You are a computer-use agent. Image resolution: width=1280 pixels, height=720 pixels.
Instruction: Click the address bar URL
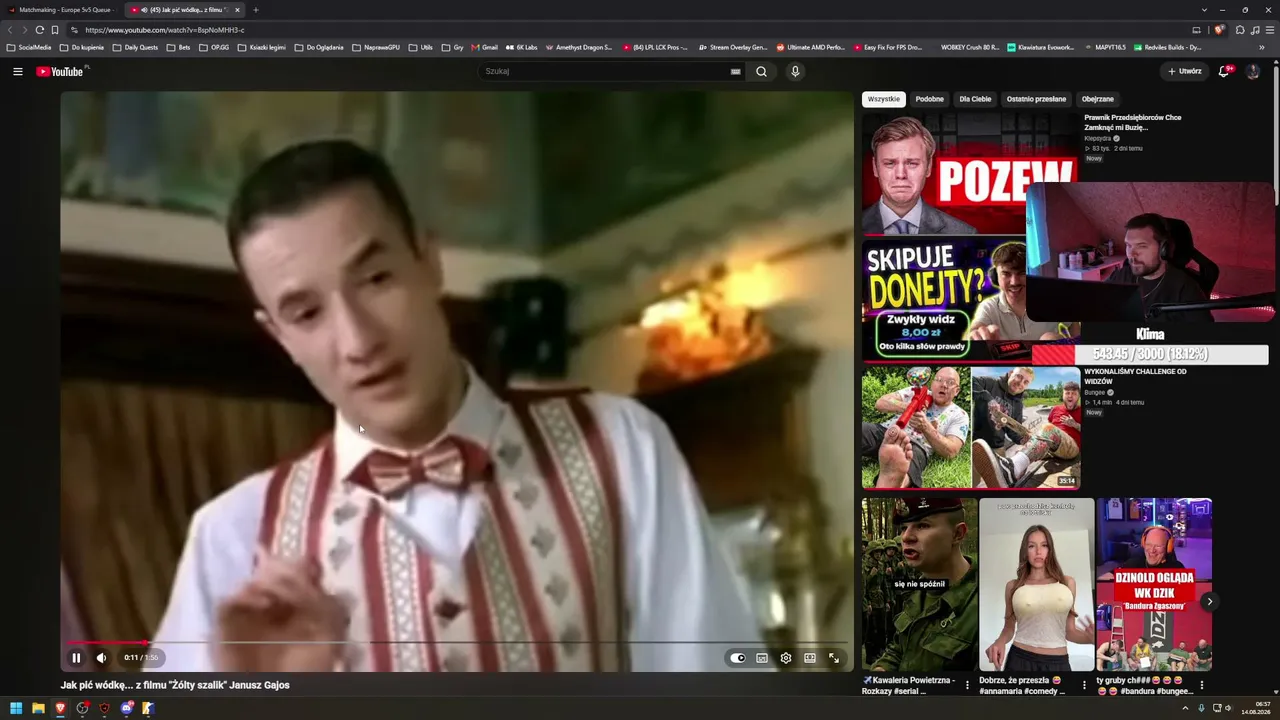(165, 30)
